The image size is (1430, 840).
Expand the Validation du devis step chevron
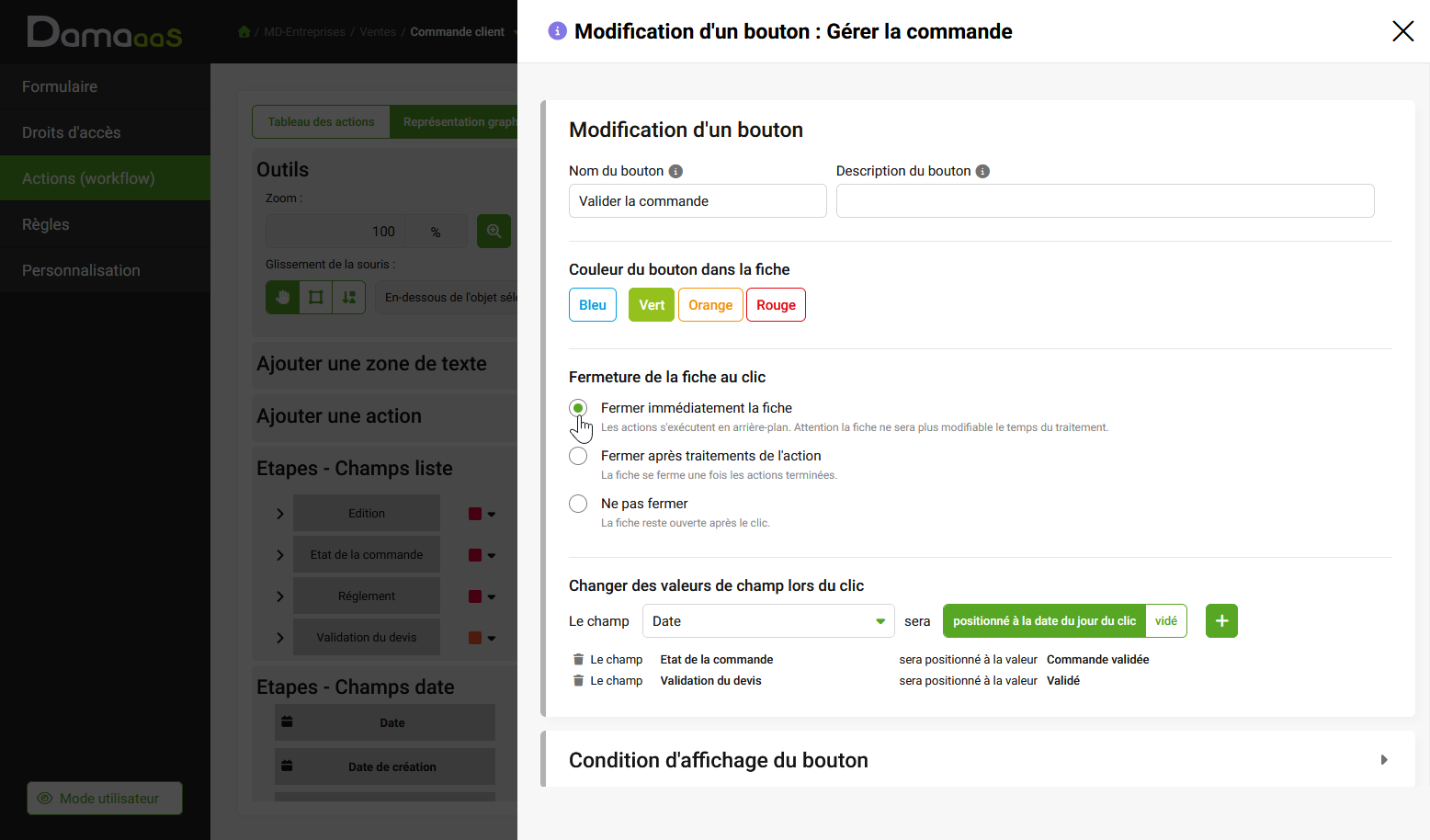pyautogui.click(x=280, y=638)
